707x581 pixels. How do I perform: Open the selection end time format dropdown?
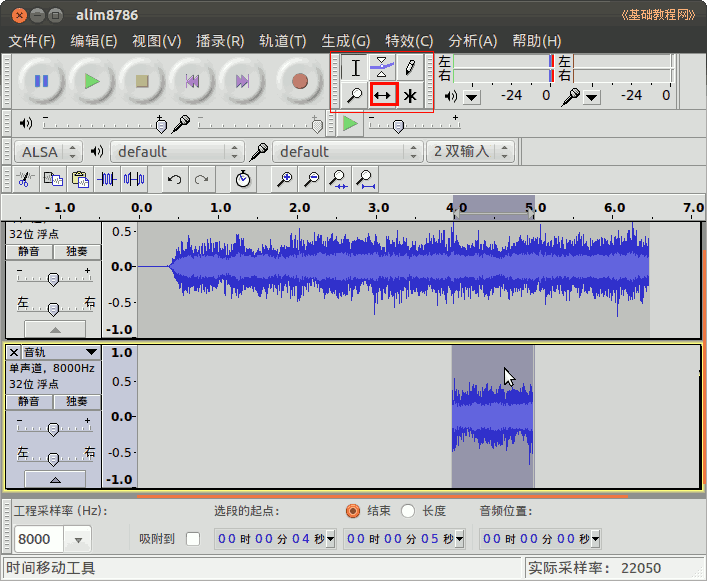pyautogui.click(x=459, y=538)
